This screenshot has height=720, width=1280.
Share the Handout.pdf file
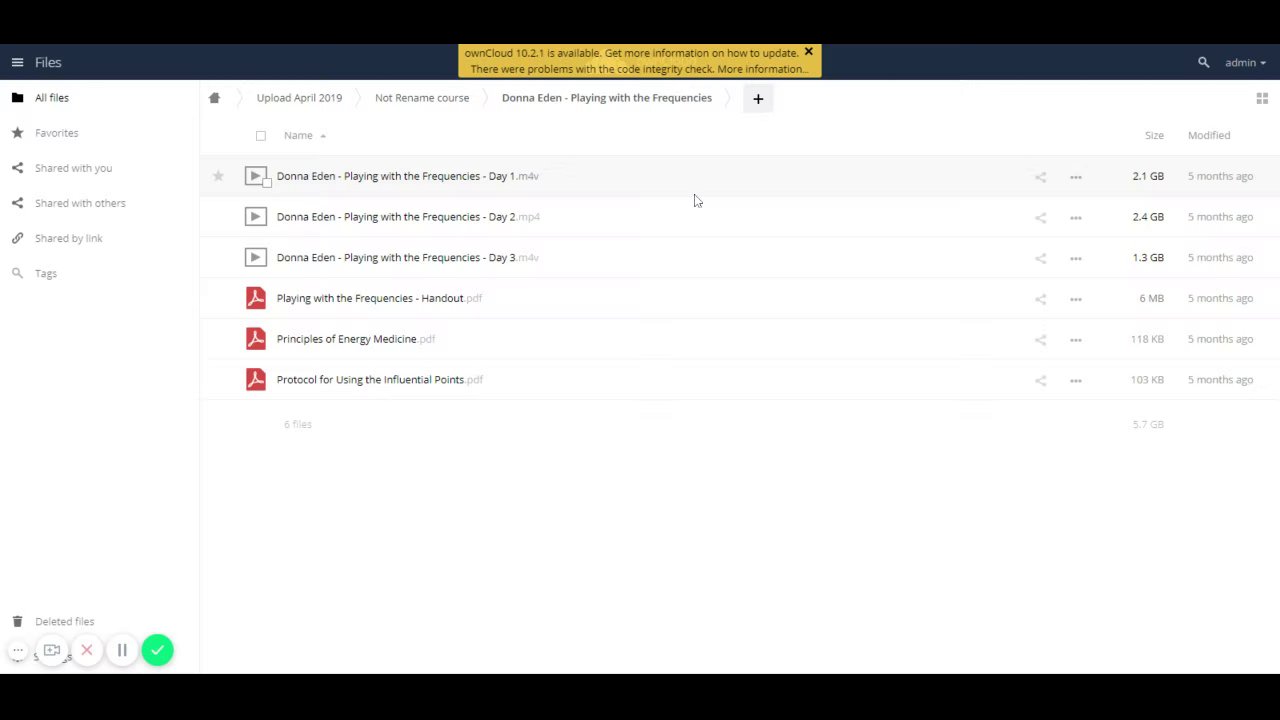pos(1040,299)
